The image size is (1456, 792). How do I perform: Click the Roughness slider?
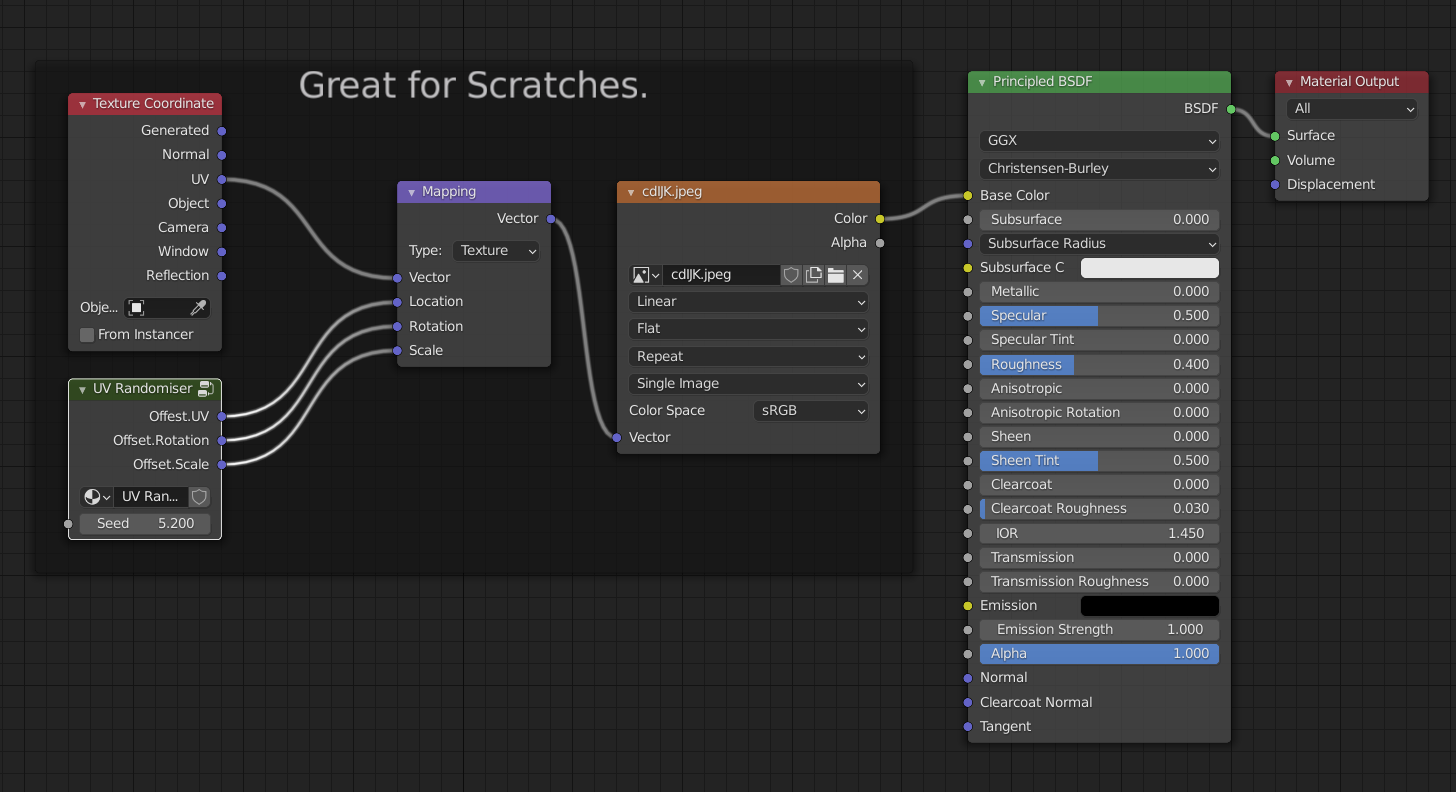click(x=1099, y=364)
